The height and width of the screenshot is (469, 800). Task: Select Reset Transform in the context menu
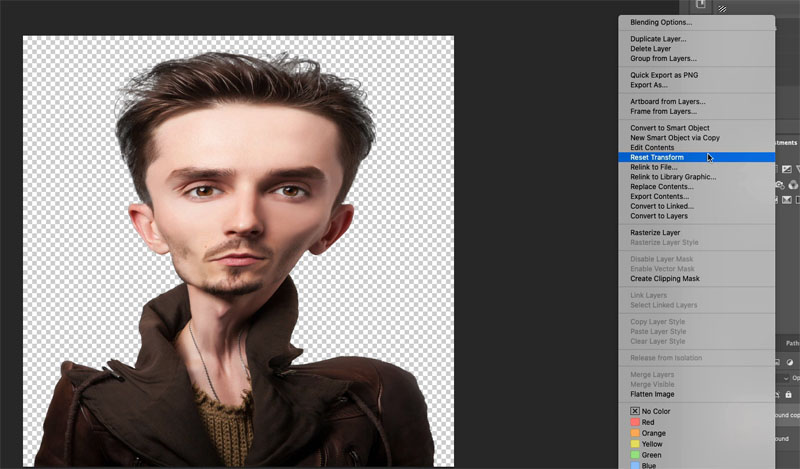pyautogui.click(x=657, y=157)
